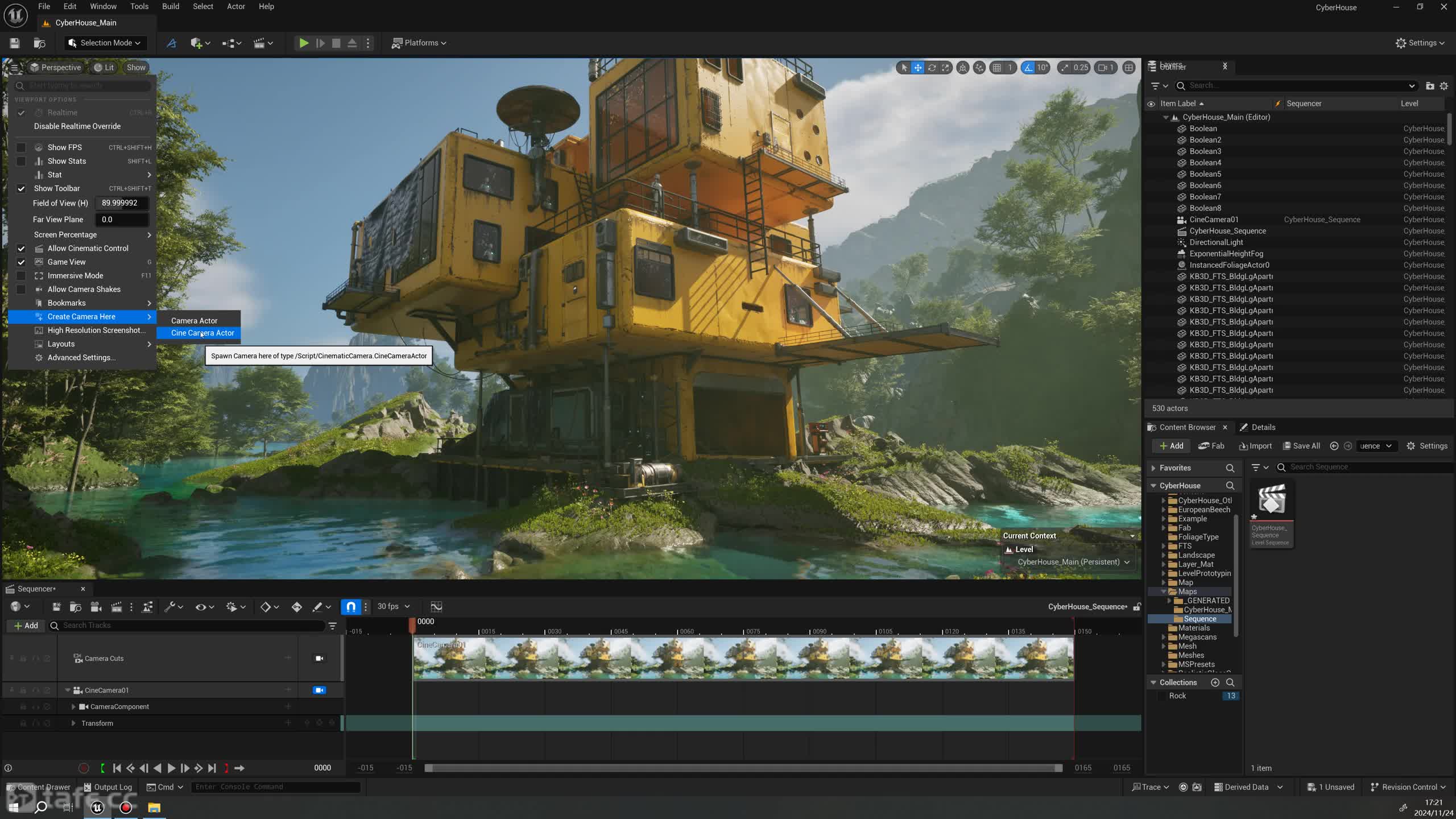
Task: Click Save All in Content Browser
Action: click(x=1301, y=446)
